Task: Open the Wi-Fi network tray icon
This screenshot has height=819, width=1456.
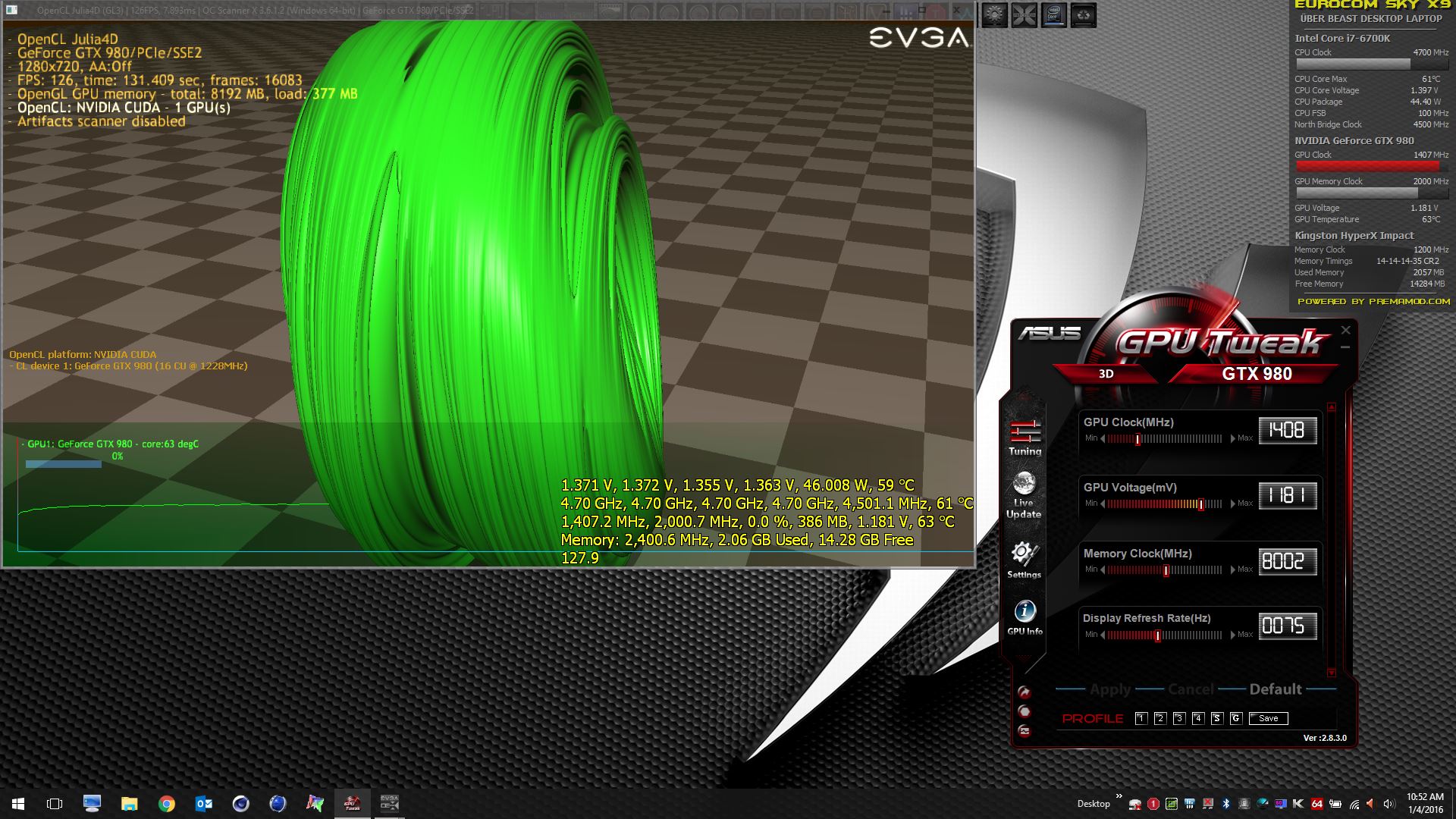Action: tap(1354, 804)
